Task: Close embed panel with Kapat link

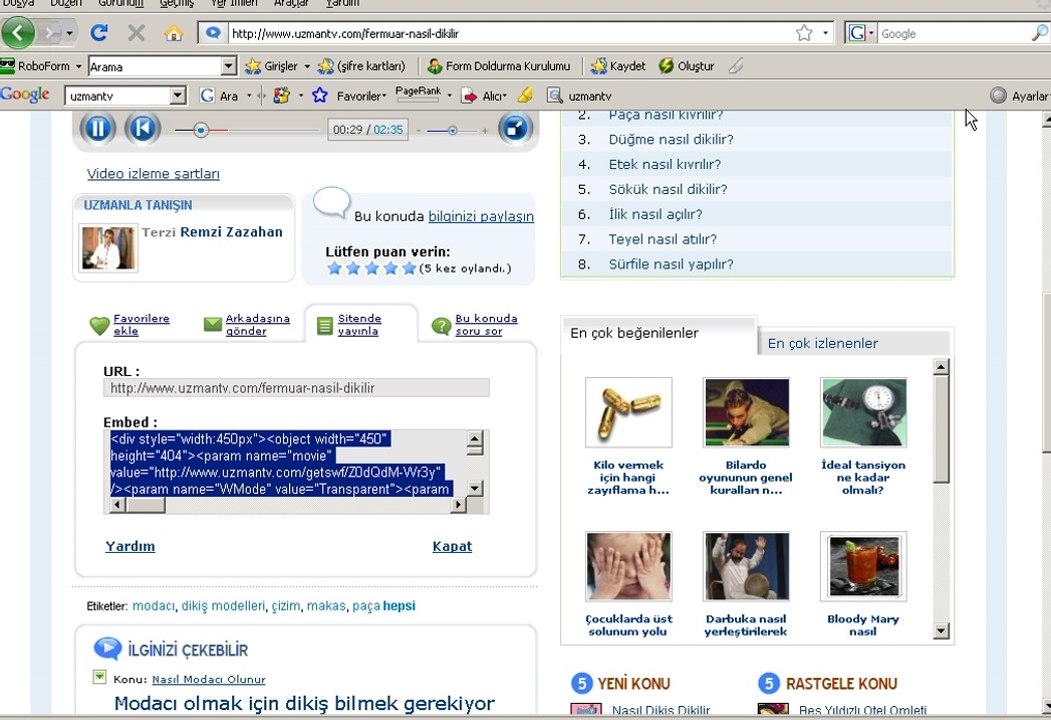Action: pos(452,546)
